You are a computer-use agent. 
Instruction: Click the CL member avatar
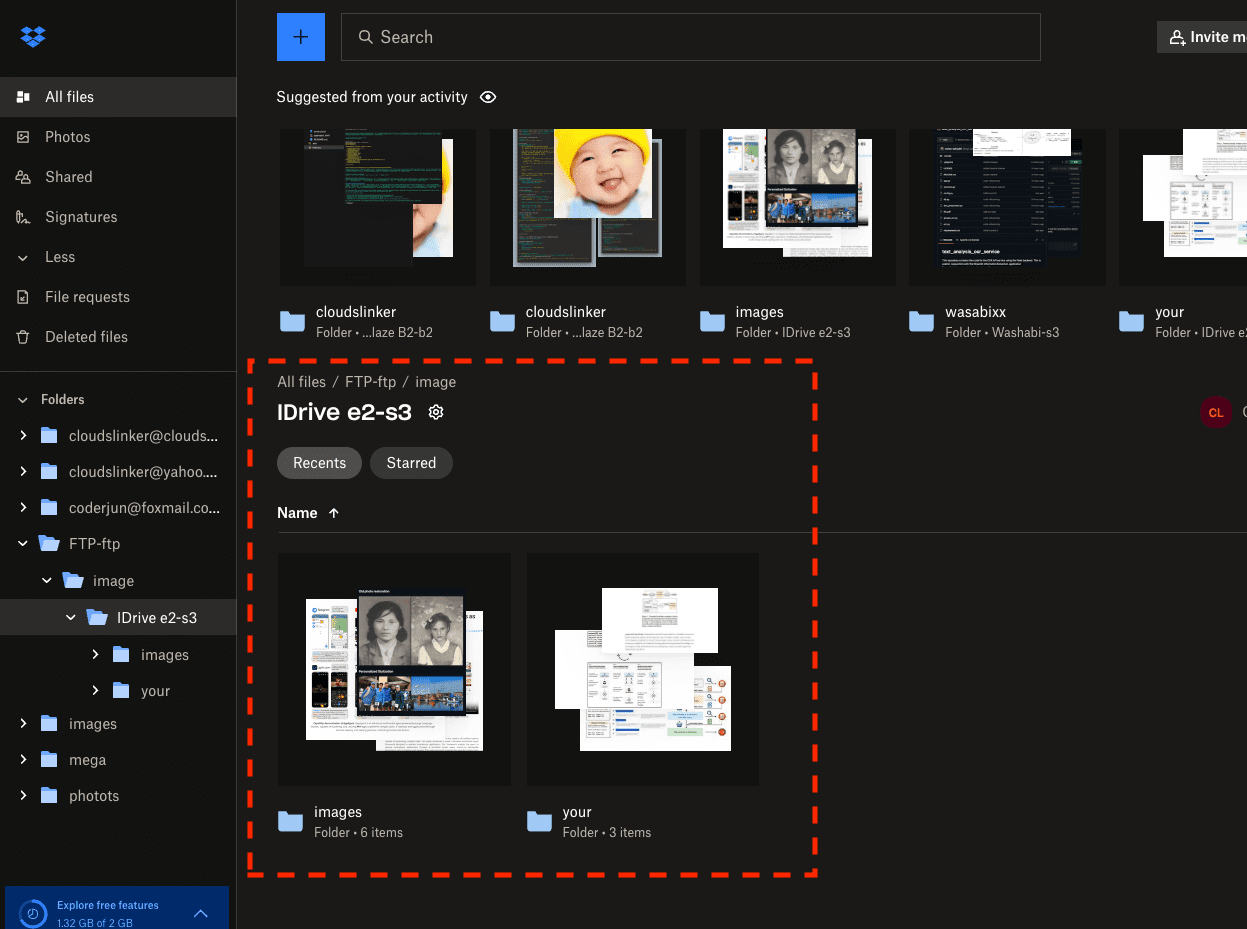pyautogui.click(x=1216, y=412)
